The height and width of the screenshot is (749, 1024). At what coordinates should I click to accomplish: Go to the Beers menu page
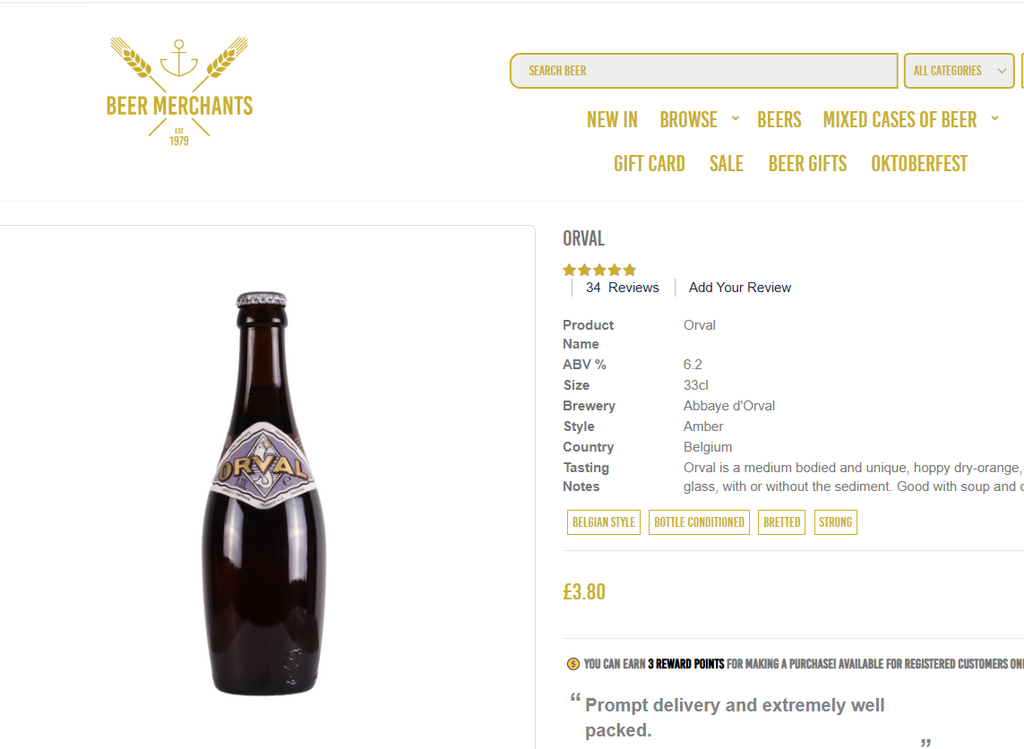[x=779, y=120]
